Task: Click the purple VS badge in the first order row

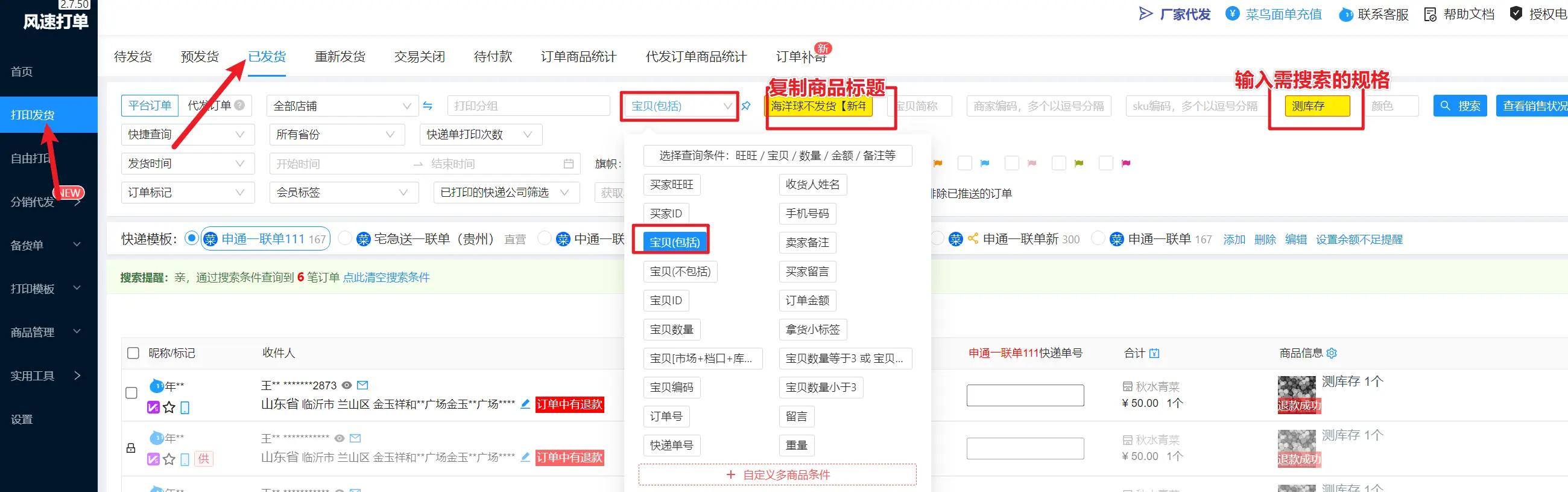Action: [x=153, y=407]
